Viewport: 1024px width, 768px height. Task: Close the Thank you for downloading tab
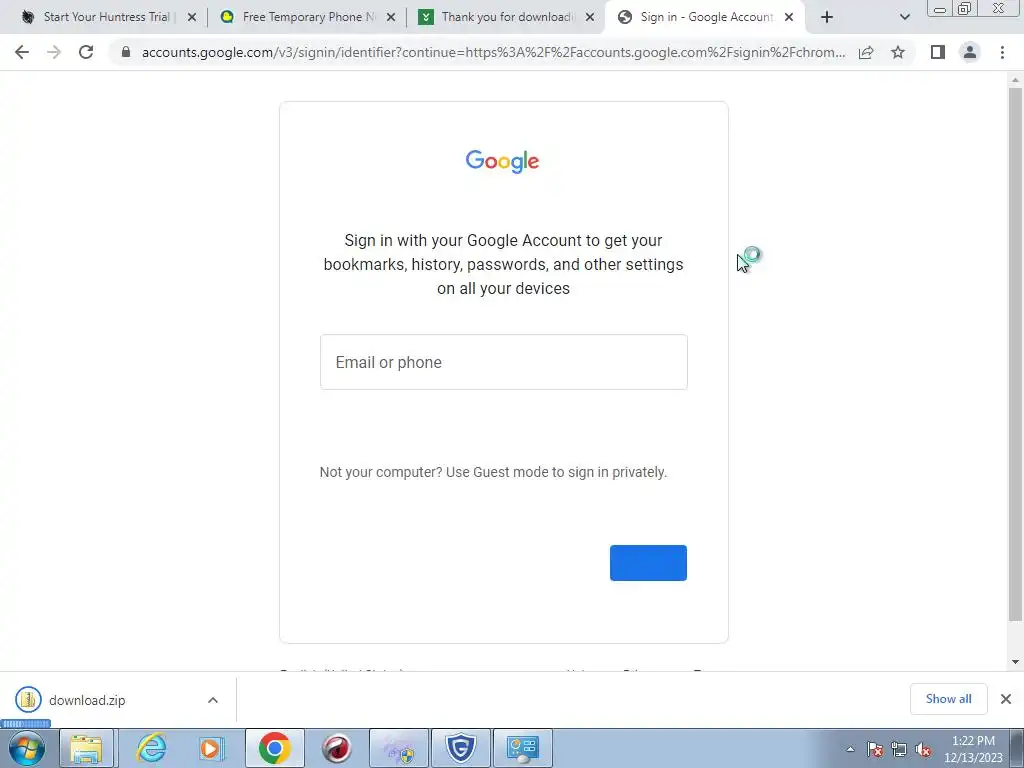[x=590, y=18]
